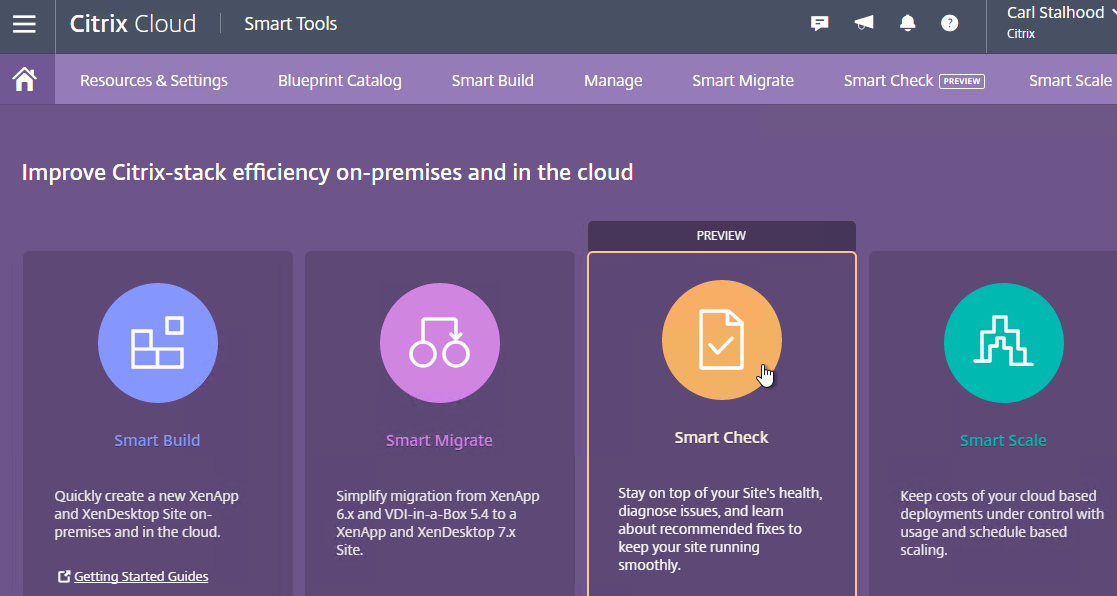Click the 'Citrix' organization name under Carl Stalhood
Image resolution: width=1117 pixels, height=596 pixels.
tap(1021, 33)
